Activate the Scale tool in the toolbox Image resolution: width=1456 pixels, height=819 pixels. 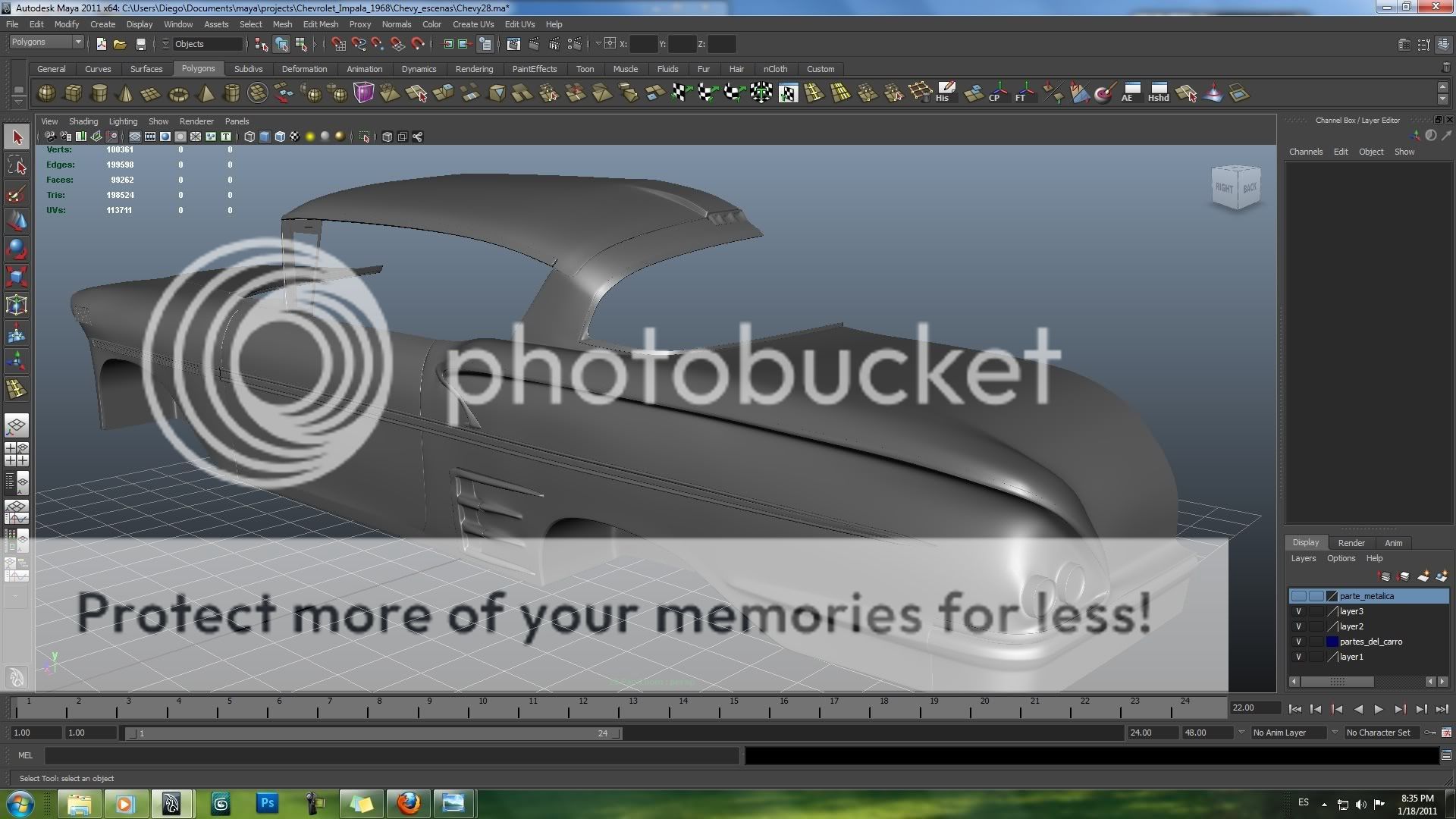point(17,277)
